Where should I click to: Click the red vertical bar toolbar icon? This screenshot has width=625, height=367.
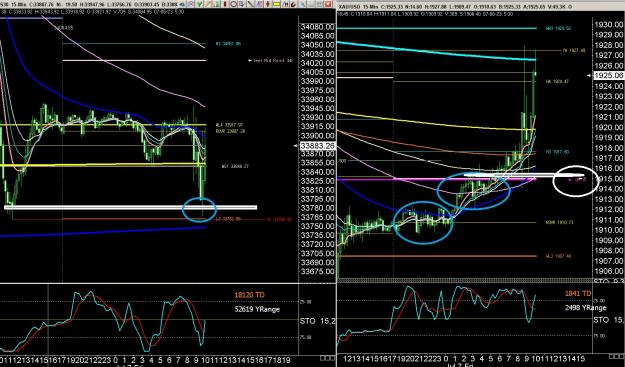[225, 4]
